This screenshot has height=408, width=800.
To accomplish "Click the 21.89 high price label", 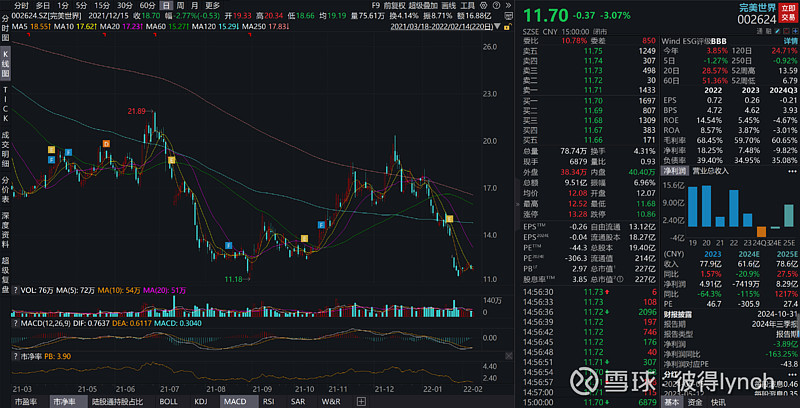I will click(x=139, y=111).
